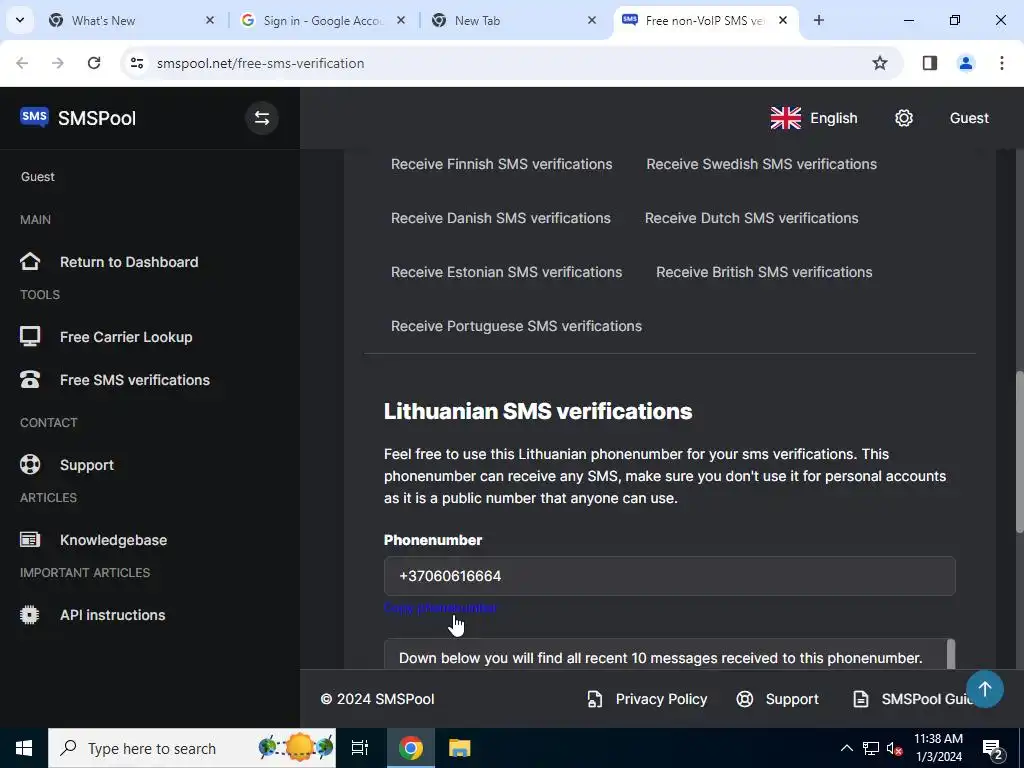This screenshot has width=1024, height=768.
Task: Open the Chrome profile avatar
Action: [966, 63]
